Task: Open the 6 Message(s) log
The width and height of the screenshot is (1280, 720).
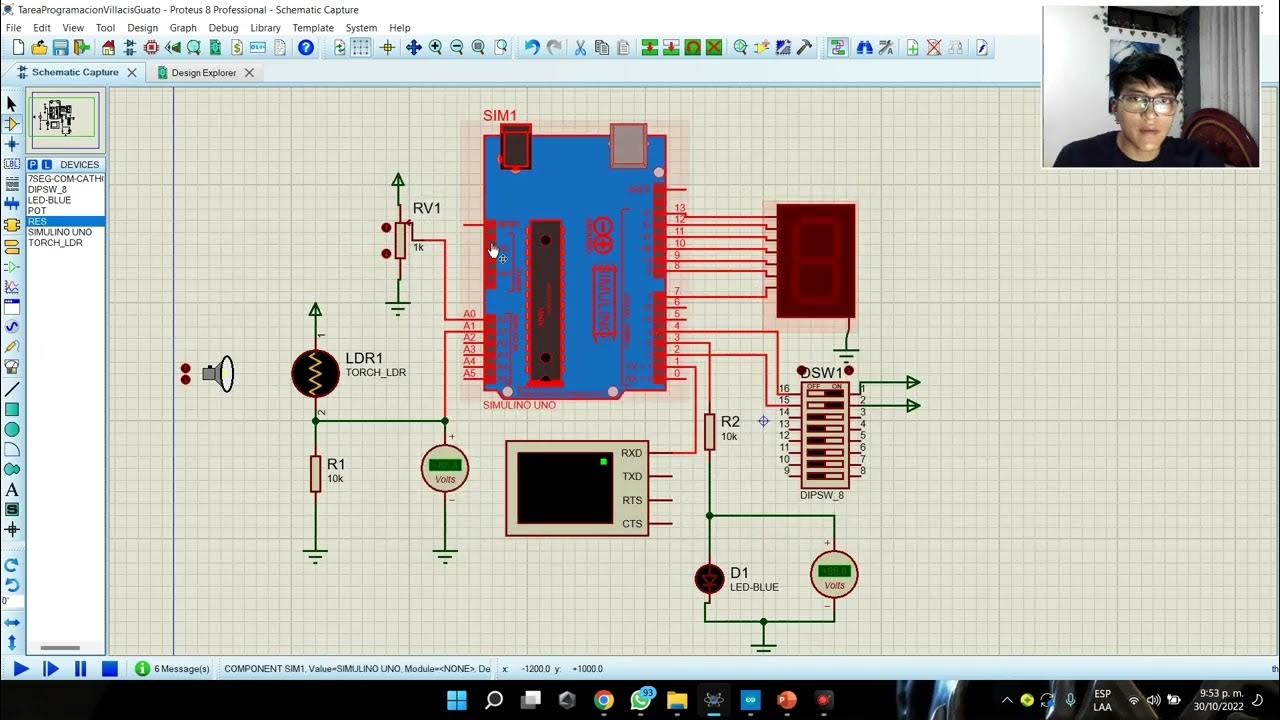Action: tap(173, 668)
